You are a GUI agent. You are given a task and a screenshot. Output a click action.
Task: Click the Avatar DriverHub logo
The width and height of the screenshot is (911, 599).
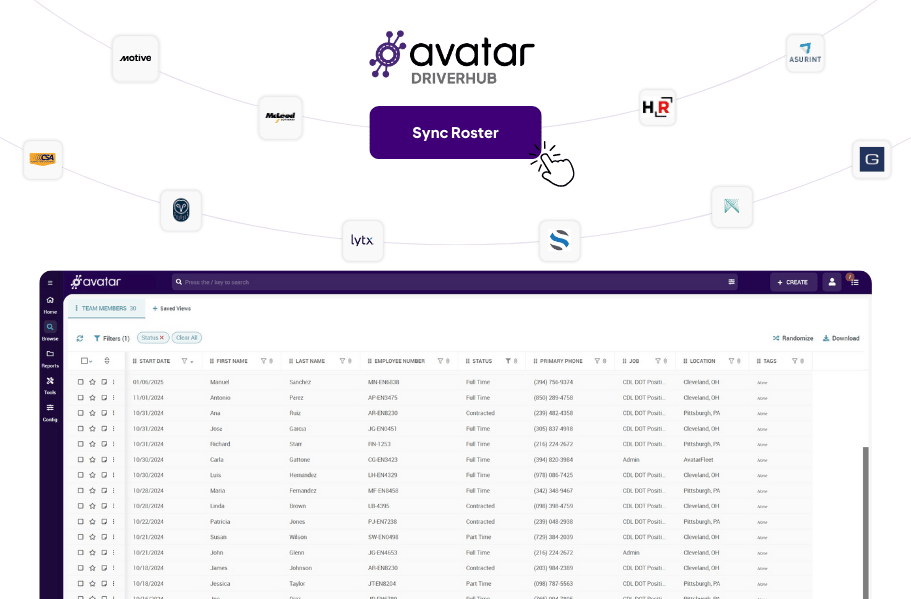point(452,57)
